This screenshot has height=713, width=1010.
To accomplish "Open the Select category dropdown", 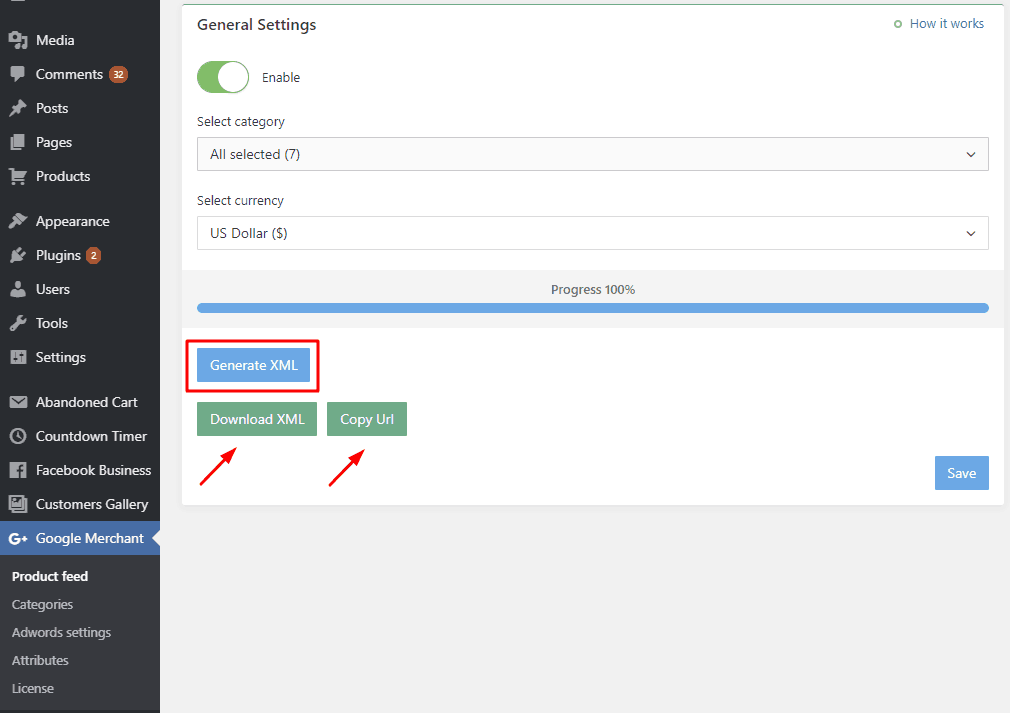I will 592,154.
